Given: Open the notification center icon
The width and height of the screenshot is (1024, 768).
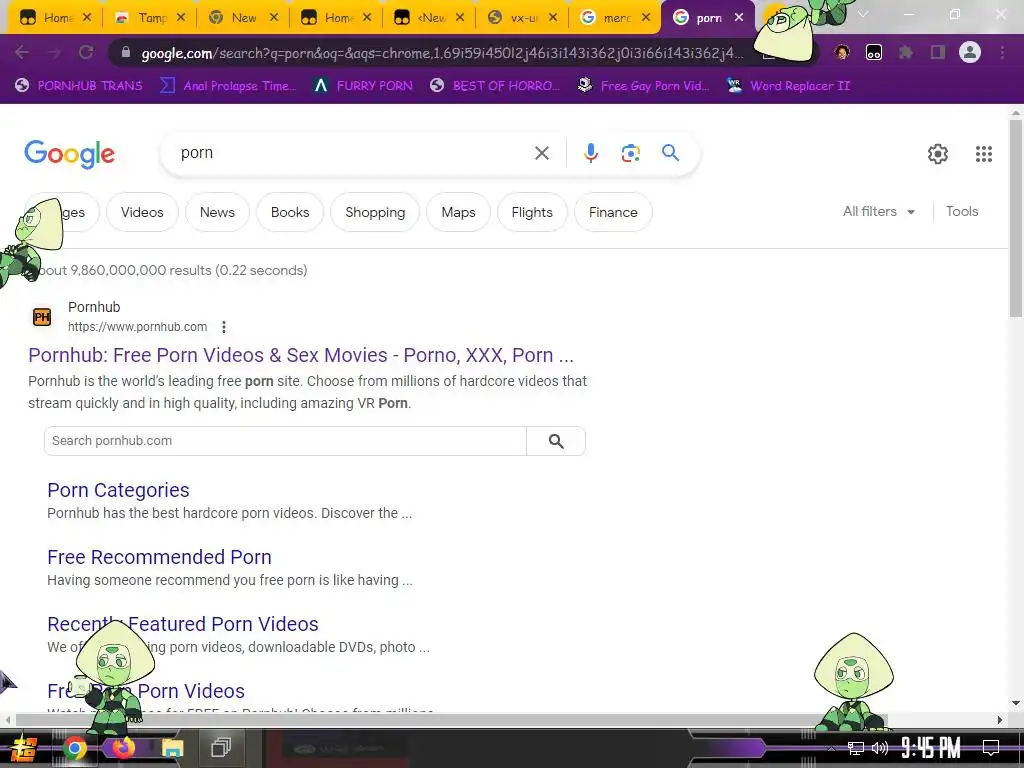Looking at the screenshot, I should click(991, 748).
